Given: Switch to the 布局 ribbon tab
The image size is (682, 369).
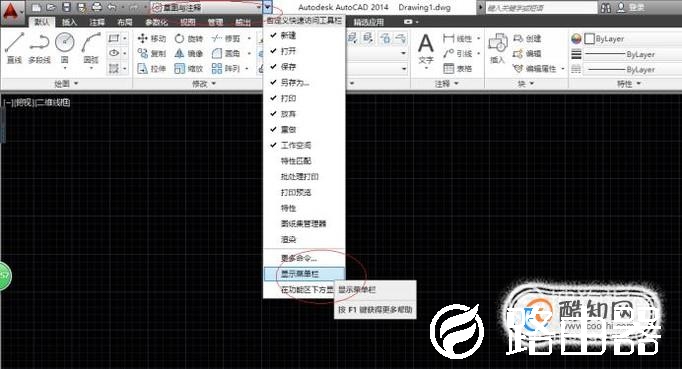Looking at the screenshot, I should [124, 22].
